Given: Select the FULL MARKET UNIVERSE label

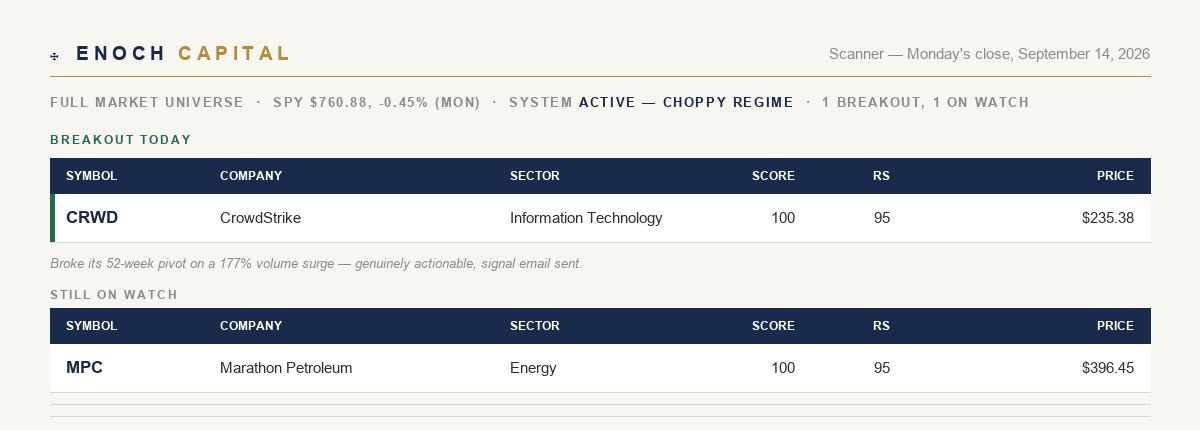Looking at the screenshot, I should tap(147, 103).
